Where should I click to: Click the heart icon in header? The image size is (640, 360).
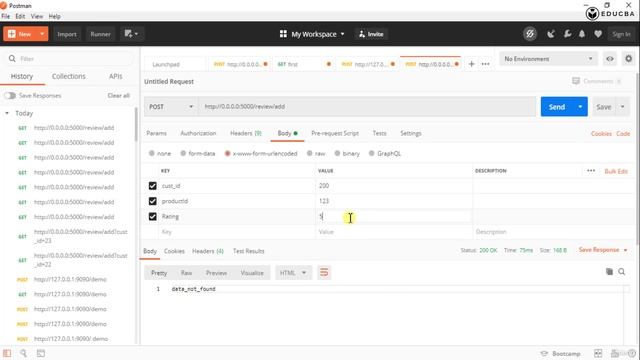[x=598, y=34]
